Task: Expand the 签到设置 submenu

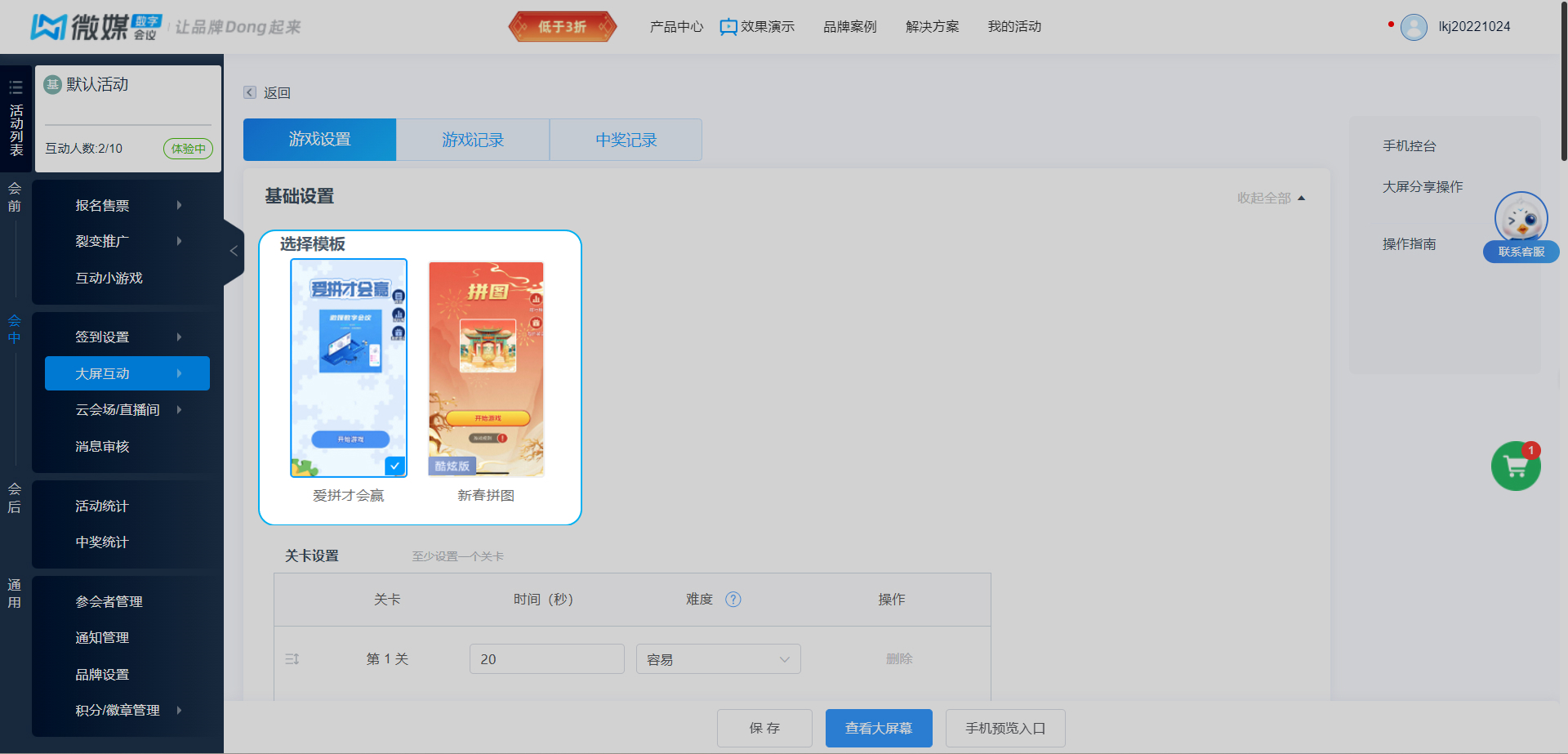Action: tap(179, 337)
